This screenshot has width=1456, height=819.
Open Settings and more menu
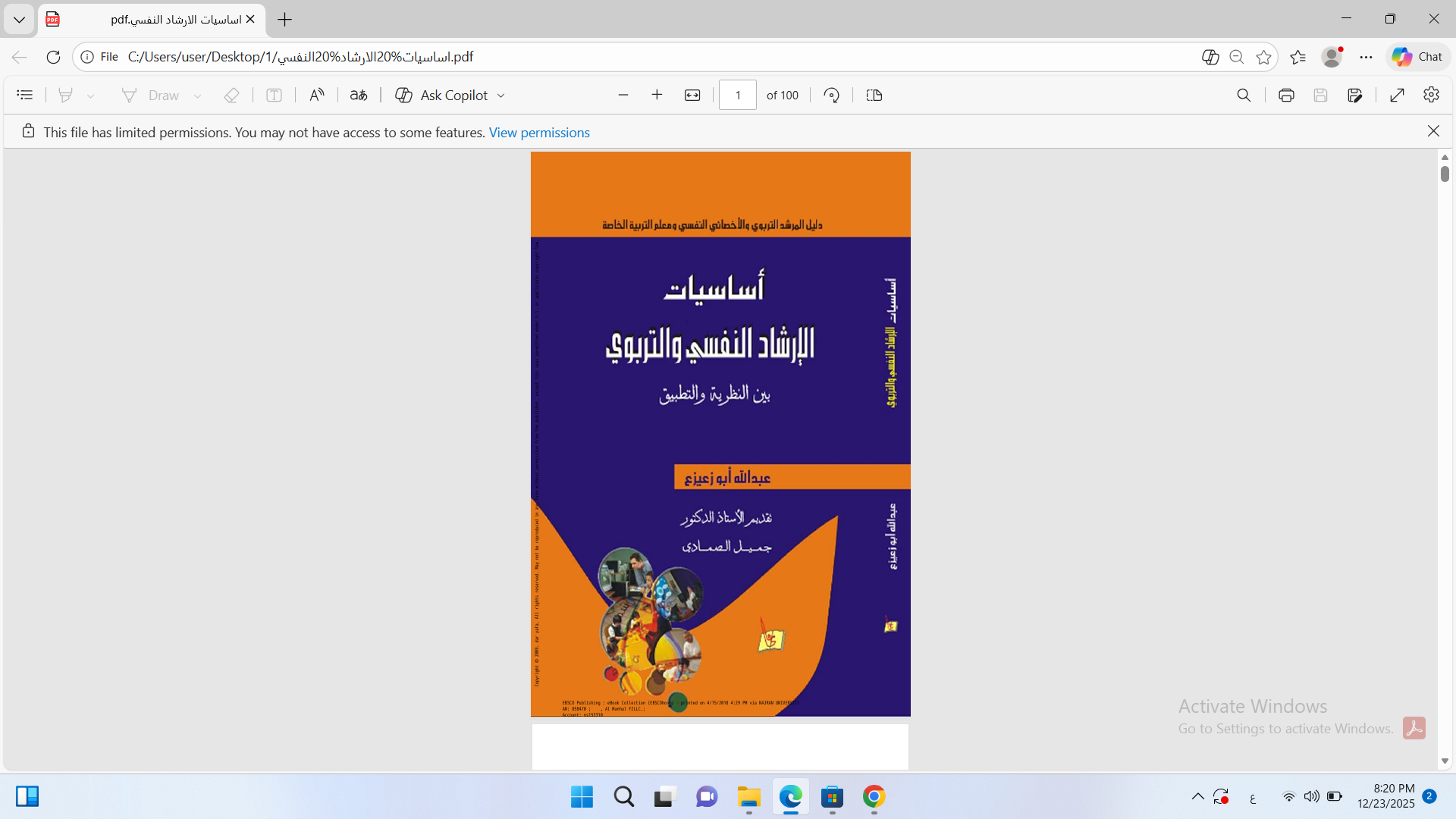click(x=1366, y=57)
